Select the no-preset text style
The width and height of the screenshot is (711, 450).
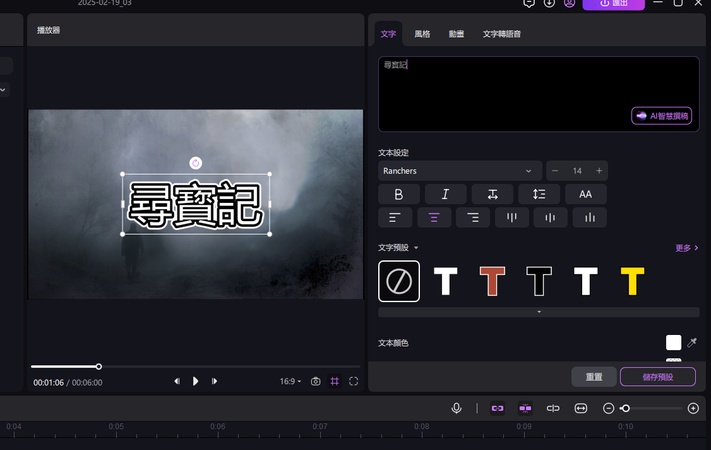point(399,281)
